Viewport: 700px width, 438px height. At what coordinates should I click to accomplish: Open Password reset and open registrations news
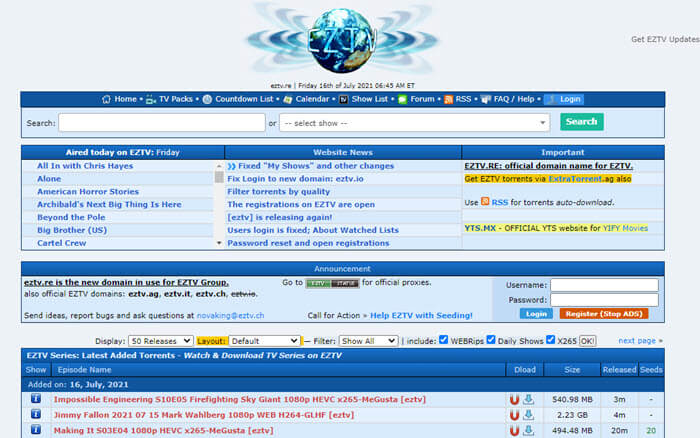(308, 243)
